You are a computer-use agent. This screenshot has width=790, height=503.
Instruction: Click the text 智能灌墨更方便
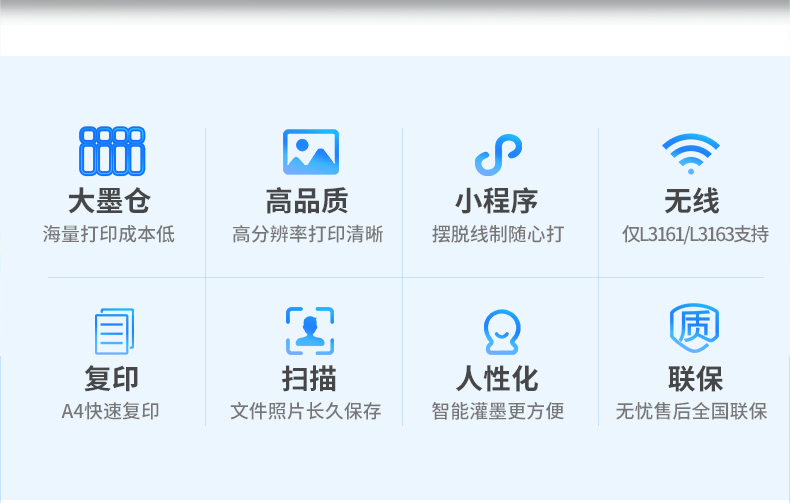pos(498,411)
